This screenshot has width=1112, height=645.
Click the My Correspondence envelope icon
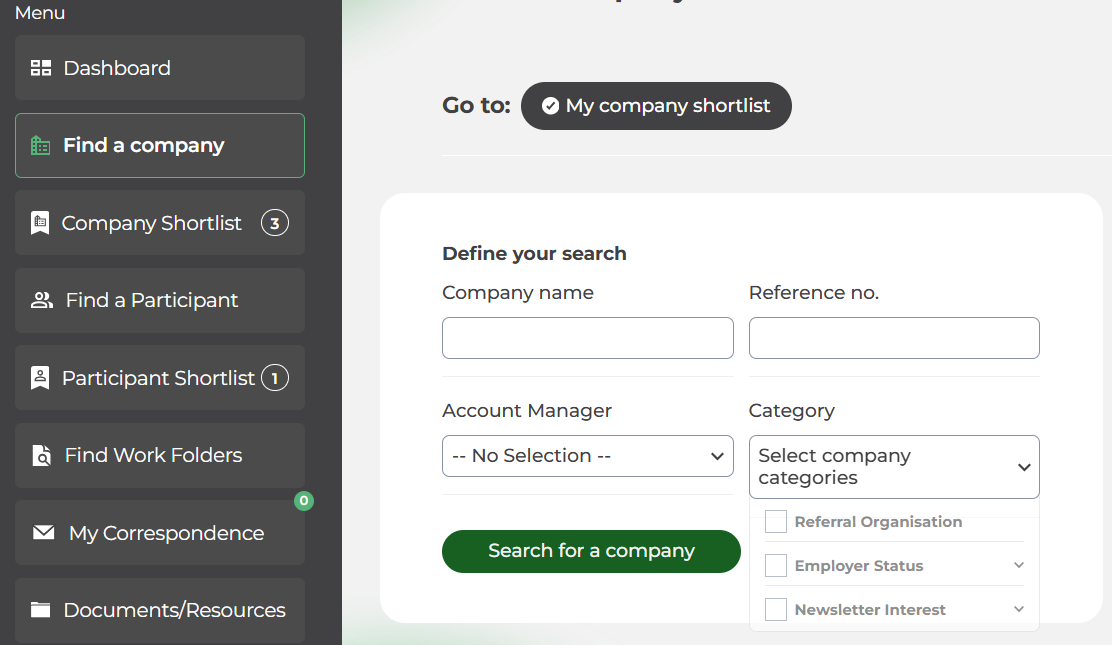click(x=44, y=533)
